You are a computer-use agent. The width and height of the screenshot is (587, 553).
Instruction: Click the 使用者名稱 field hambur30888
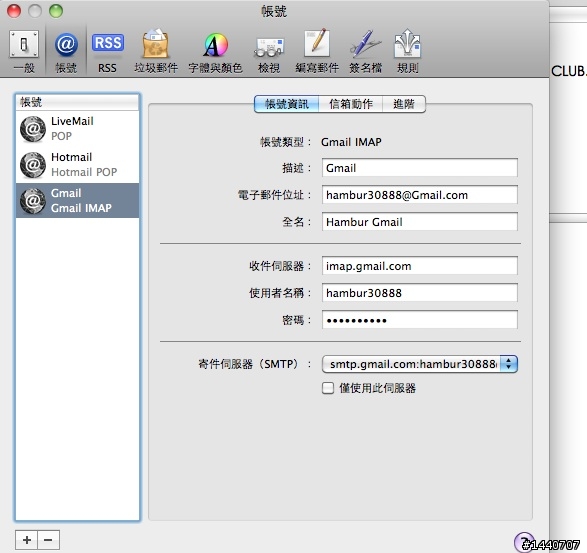tap(420, 293)
